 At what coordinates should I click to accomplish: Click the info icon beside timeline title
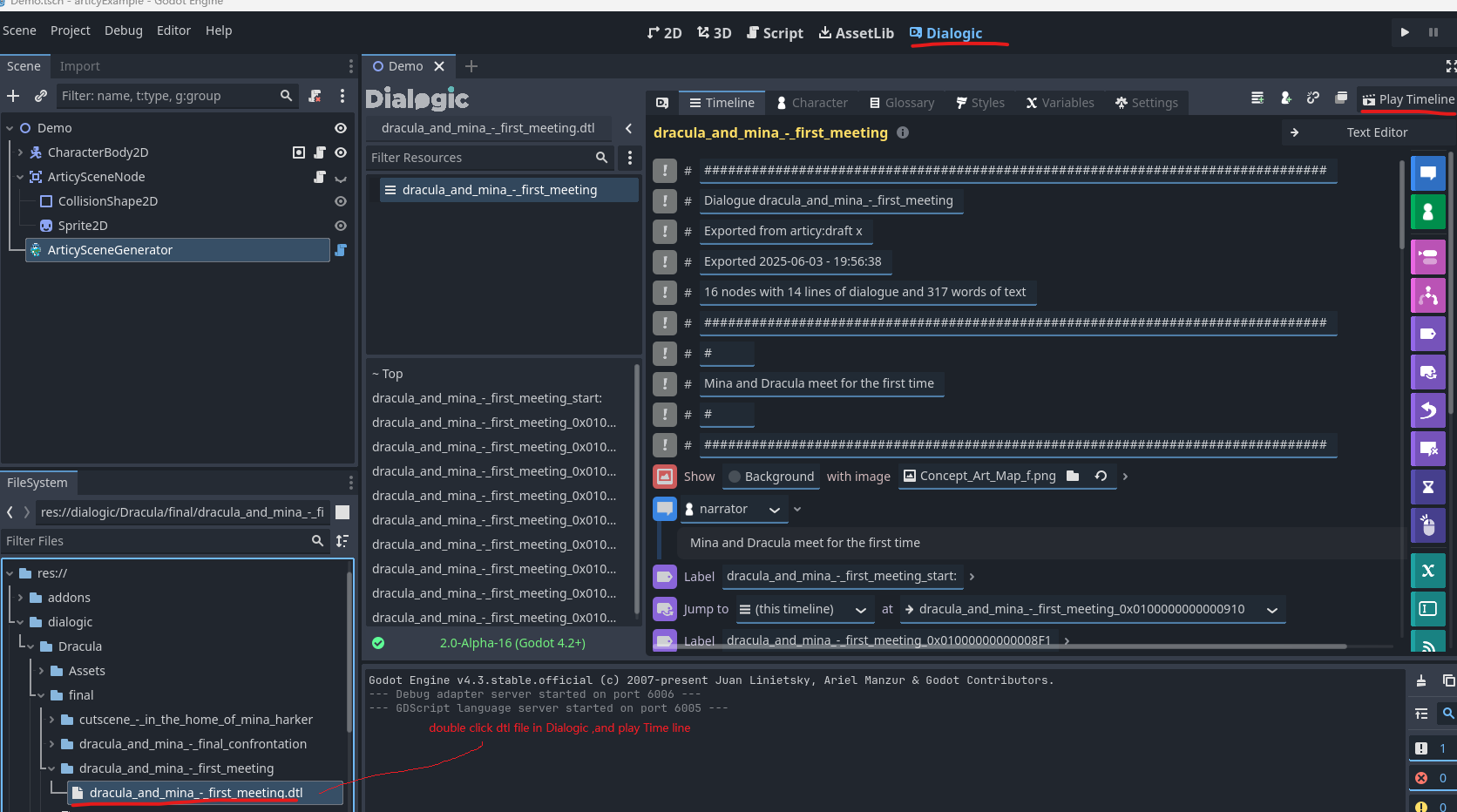903,132
